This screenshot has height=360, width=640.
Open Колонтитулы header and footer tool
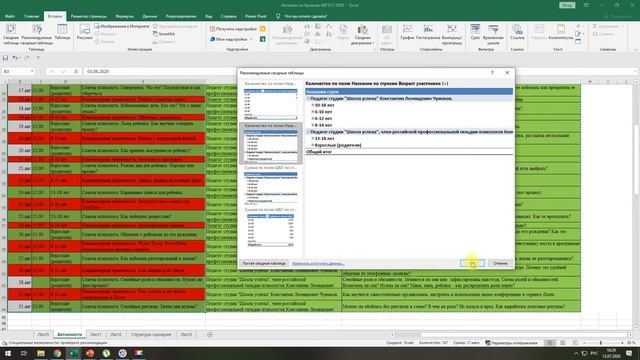point(561,32)
